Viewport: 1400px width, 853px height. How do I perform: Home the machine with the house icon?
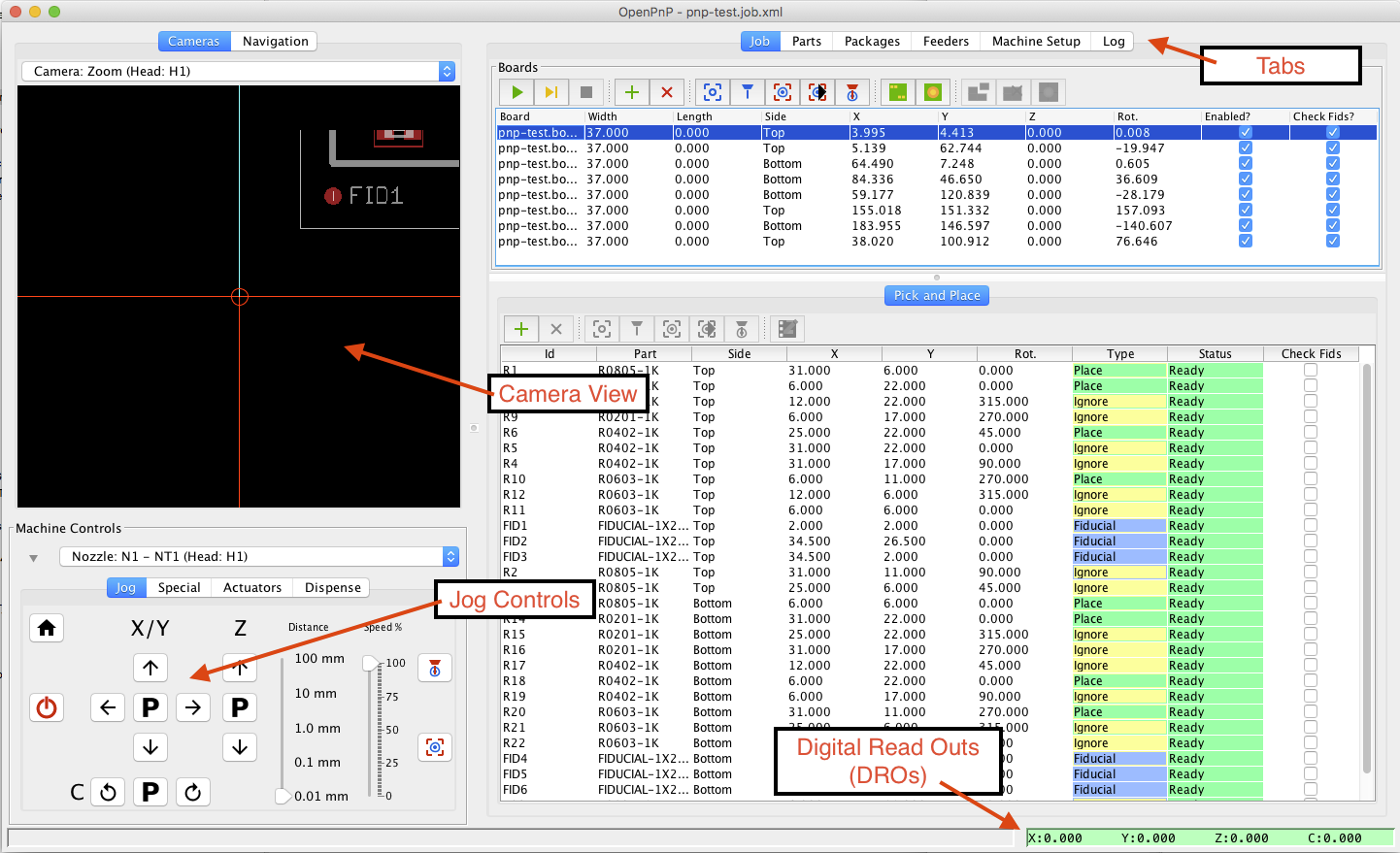tap(47, 629)
